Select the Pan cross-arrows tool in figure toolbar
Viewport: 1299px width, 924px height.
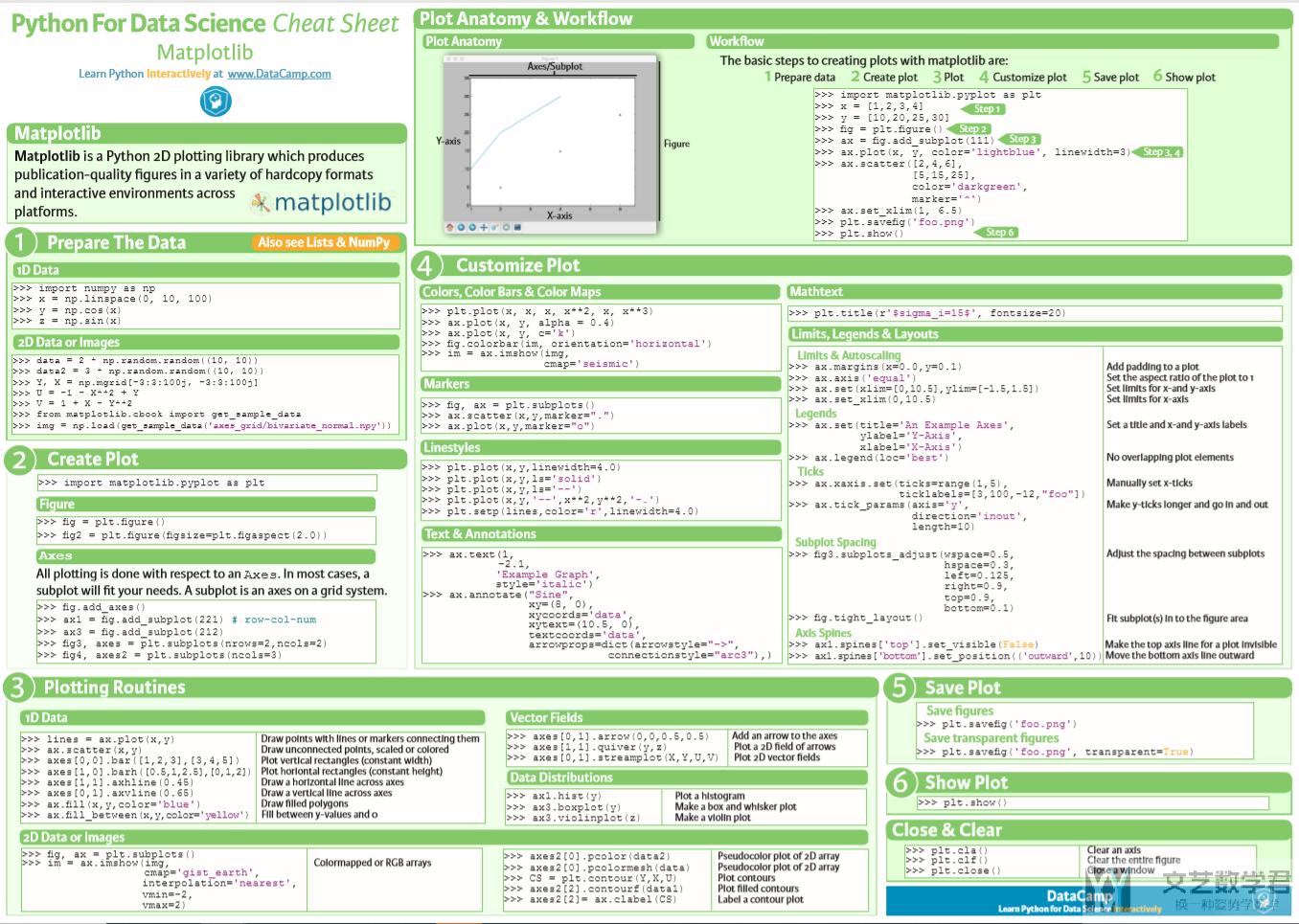click(x=484, y=227)
